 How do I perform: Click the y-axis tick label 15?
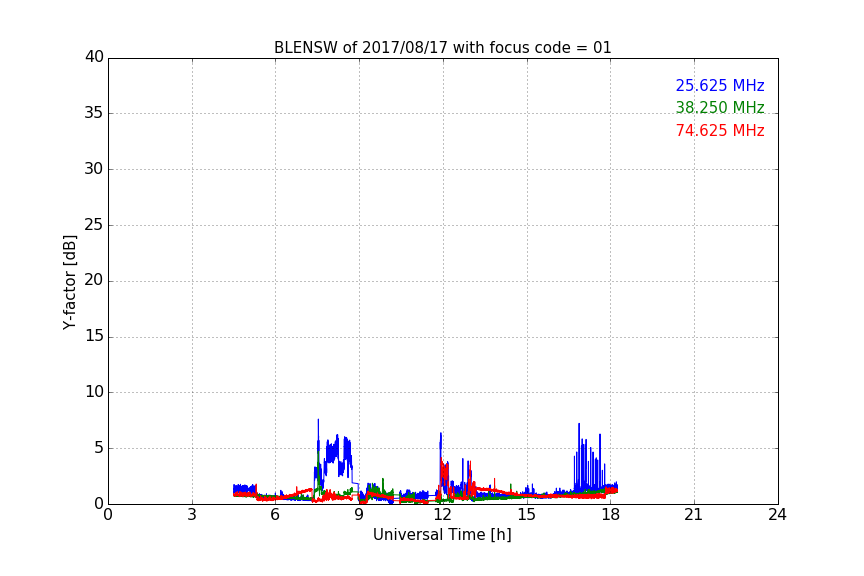click(x=94, y=336)
